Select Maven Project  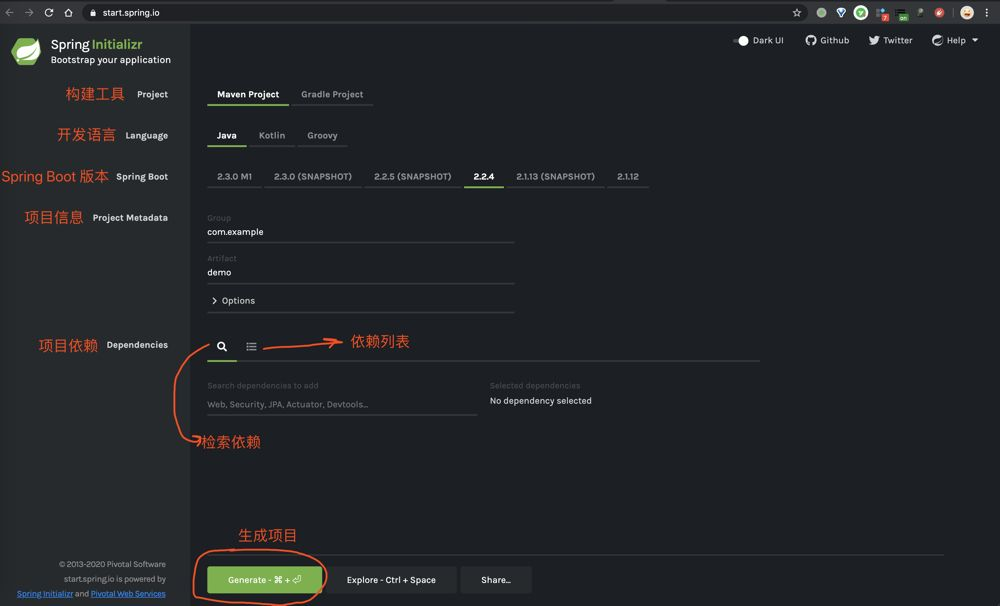tap(248, 94)
